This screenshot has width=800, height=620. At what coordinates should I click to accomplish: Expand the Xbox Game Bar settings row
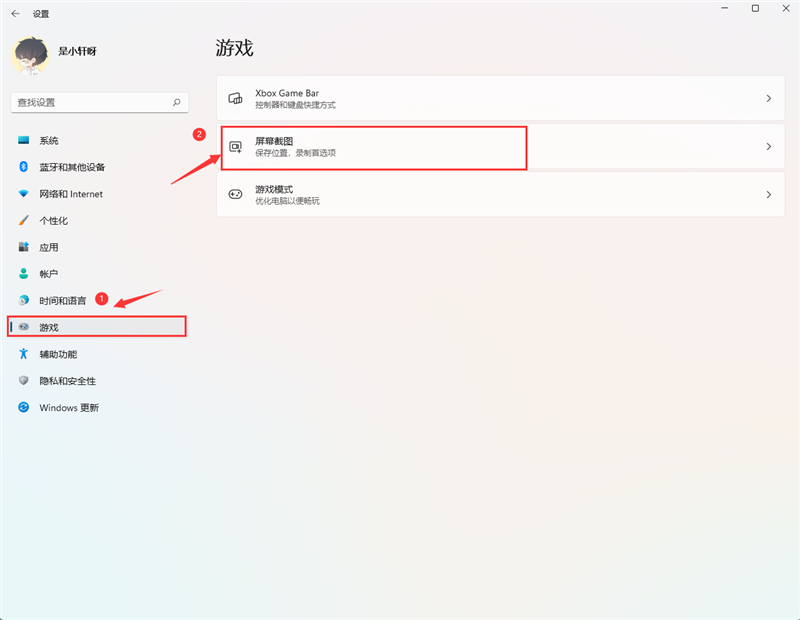[x=768, y=98]
